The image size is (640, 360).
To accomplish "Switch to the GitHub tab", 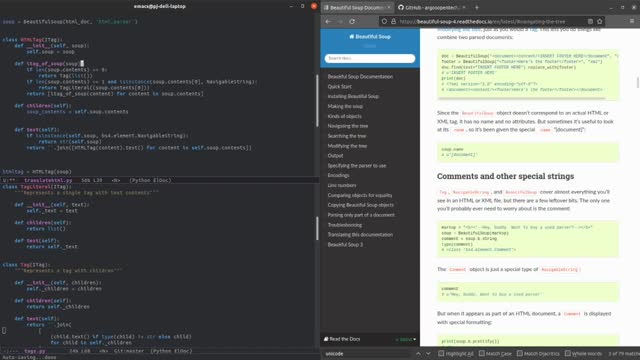I will (432, 7).
